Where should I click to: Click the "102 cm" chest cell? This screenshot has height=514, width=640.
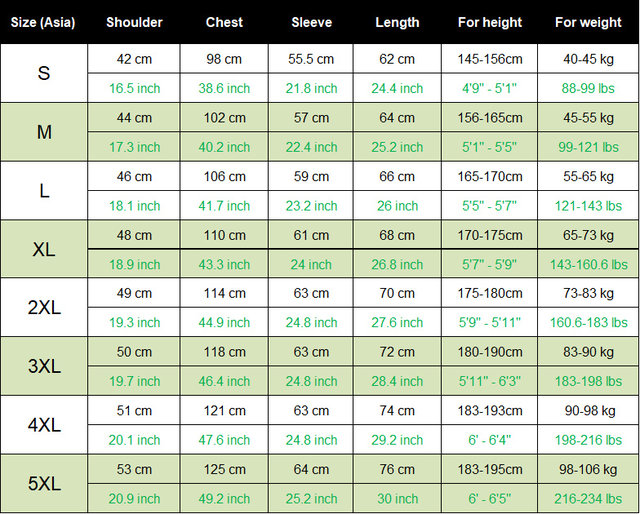click(x=224, y=118)
